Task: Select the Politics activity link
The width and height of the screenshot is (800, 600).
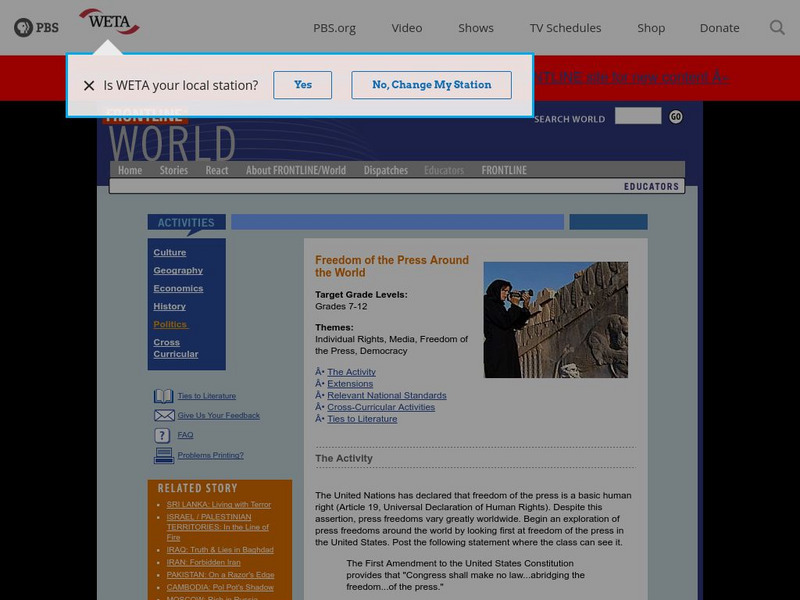Action: pyautogui.click(x=170, y=324)
